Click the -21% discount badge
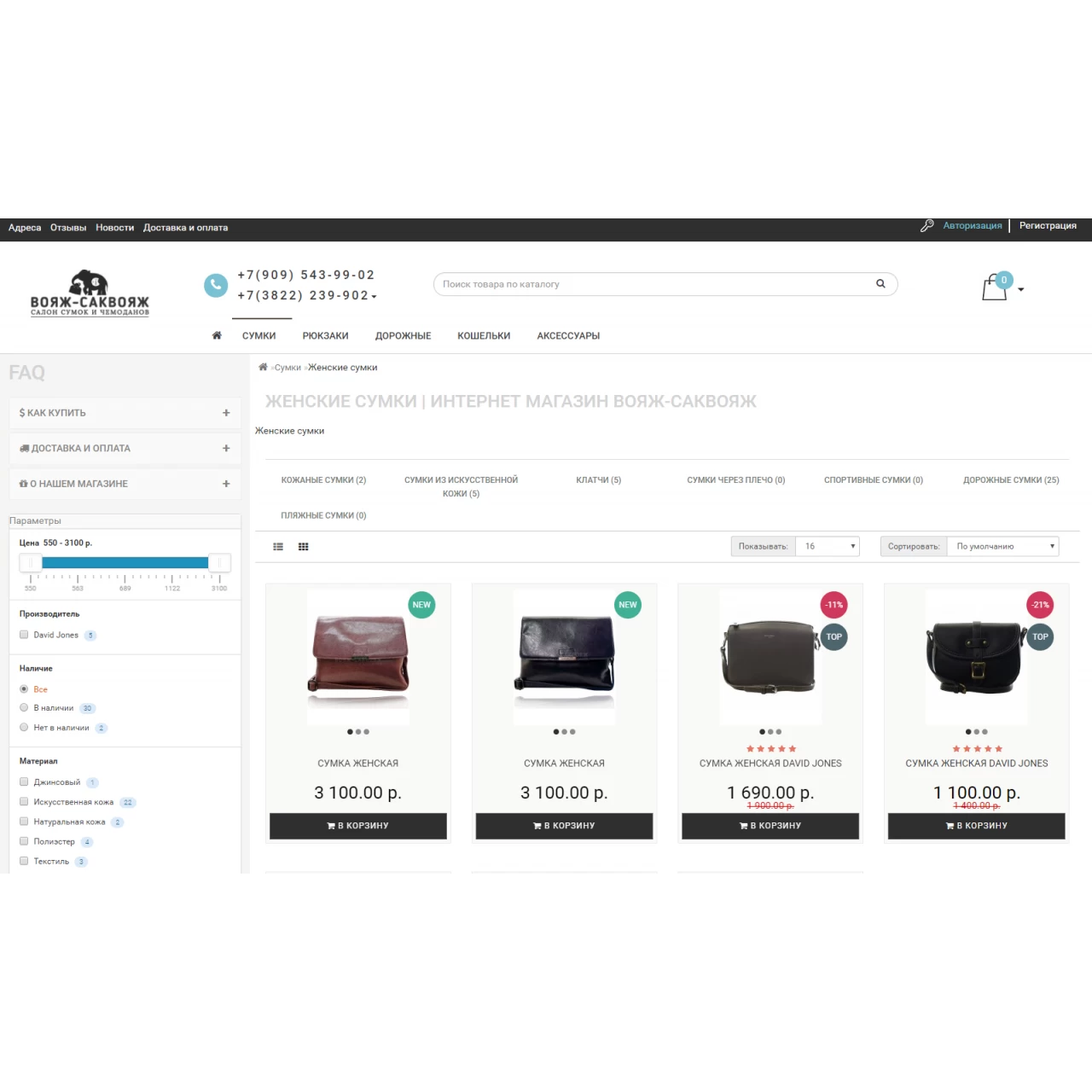The width and height of the screenshot is (1092, 1092). click(1041, 605)
